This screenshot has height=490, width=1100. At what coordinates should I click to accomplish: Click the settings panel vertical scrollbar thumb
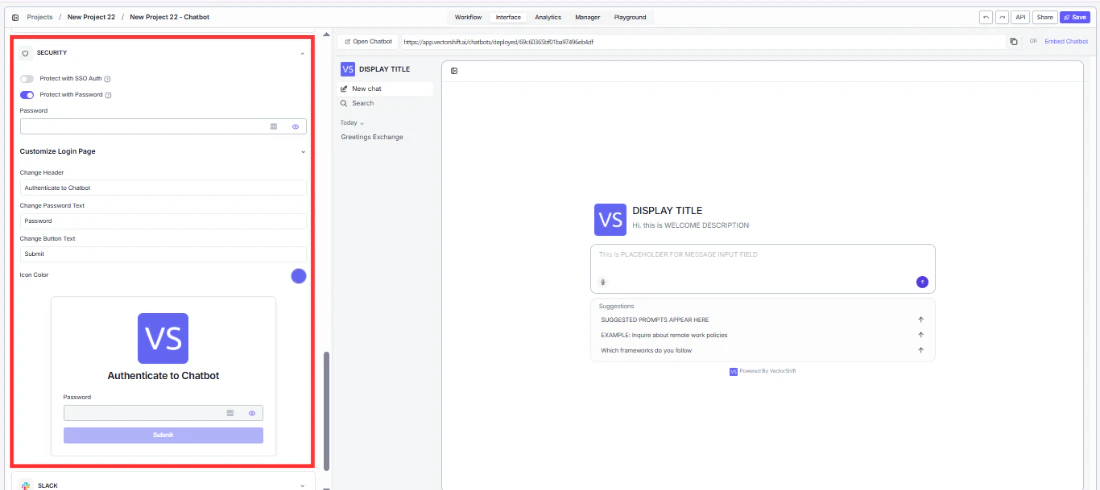[326, 411]
